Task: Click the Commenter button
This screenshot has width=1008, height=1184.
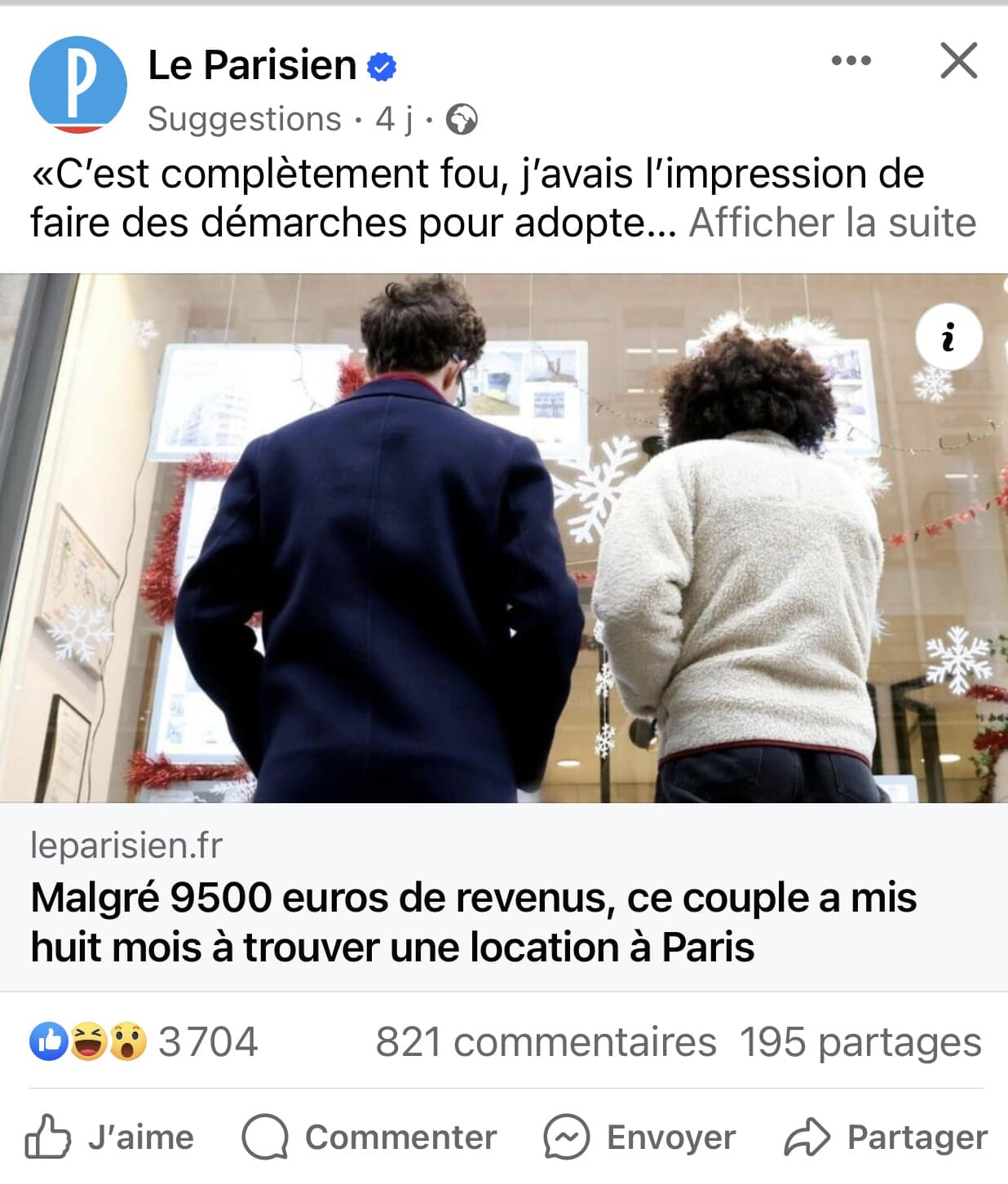Action: 369,1137
